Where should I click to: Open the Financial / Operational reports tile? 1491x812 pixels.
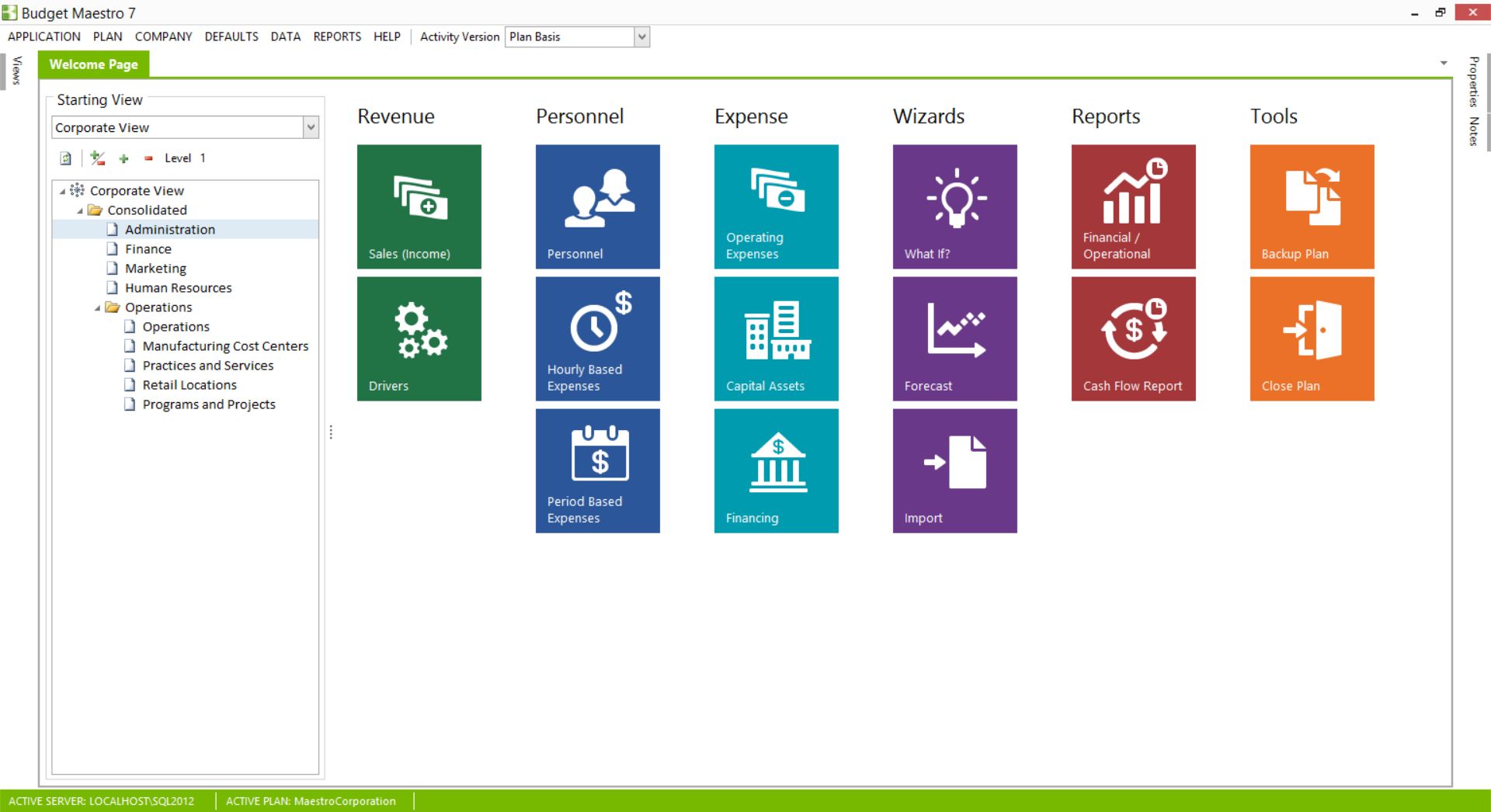tap(1134, 206)
